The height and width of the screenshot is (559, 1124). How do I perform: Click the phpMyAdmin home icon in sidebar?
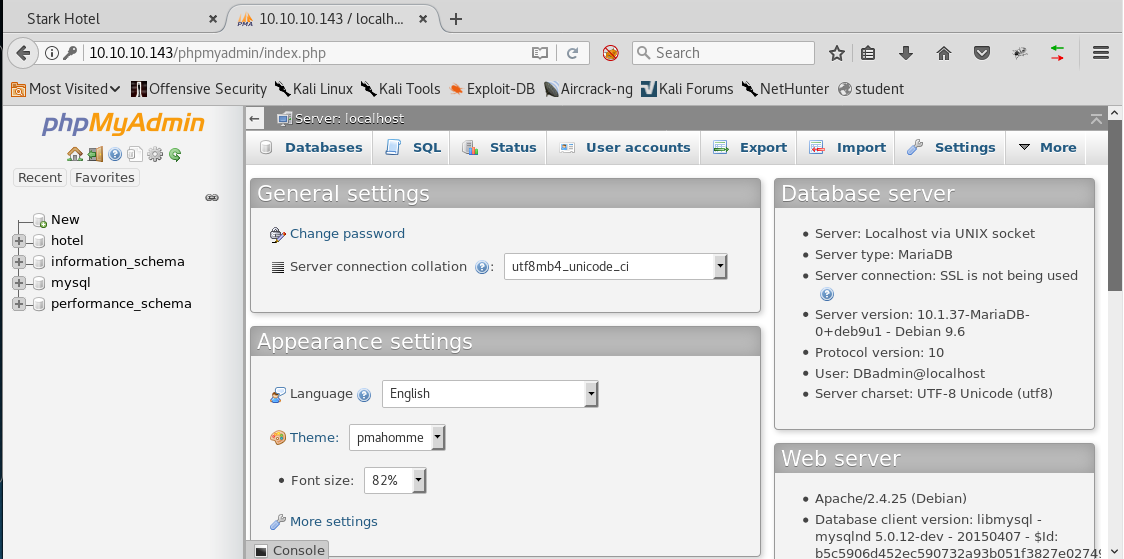click(74, 154)
